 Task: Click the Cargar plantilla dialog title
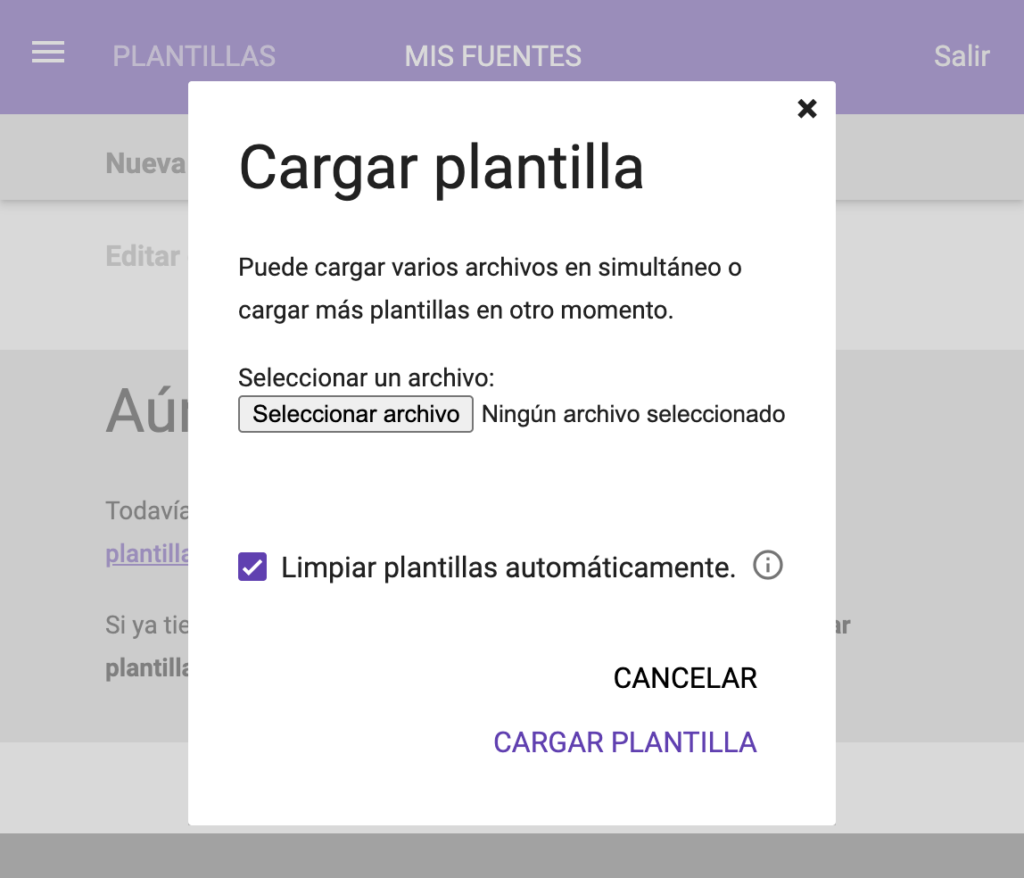pyautogui.click(x=440, y=167)
